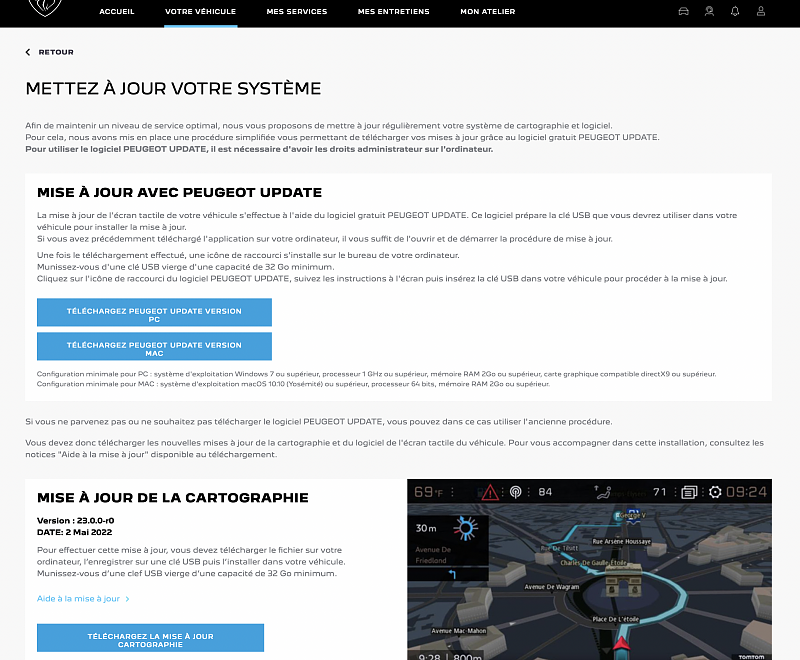Open the Aide à la mise à jour link
Viewport: 800px width, 660px height.
[78, 599]
